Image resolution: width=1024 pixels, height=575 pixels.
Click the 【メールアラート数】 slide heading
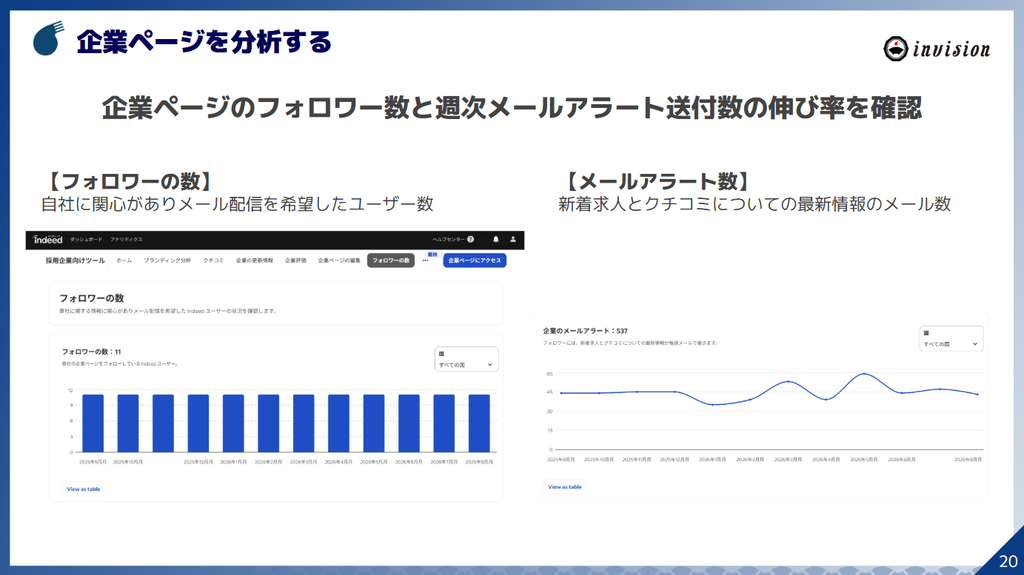pyautogui.click(x=656, y=182)
